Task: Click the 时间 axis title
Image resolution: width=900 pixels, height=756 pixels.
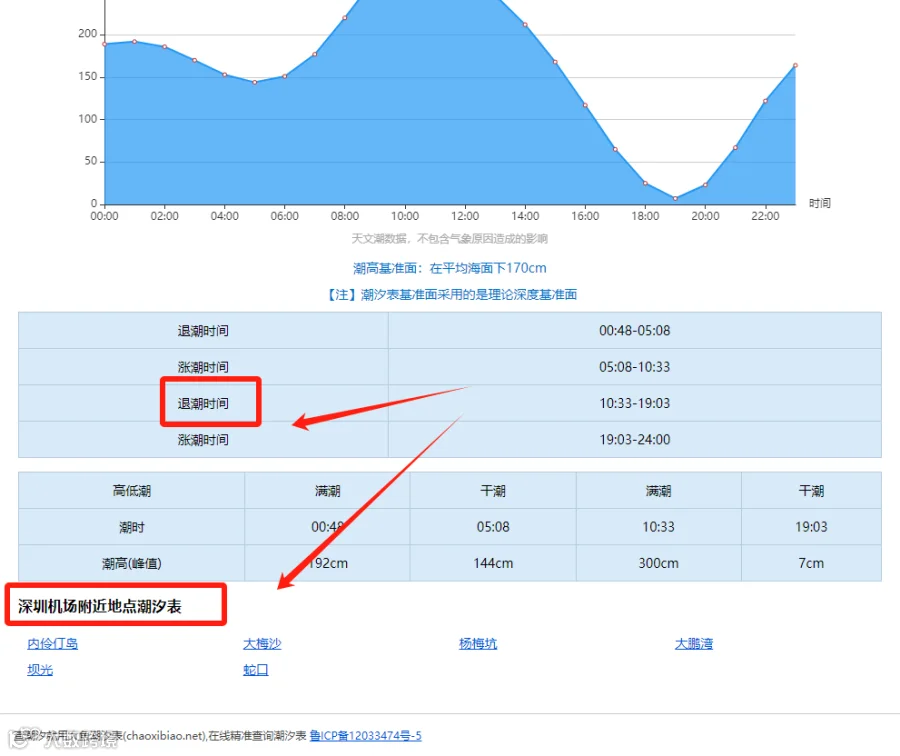Action: (x=820, y=203)
